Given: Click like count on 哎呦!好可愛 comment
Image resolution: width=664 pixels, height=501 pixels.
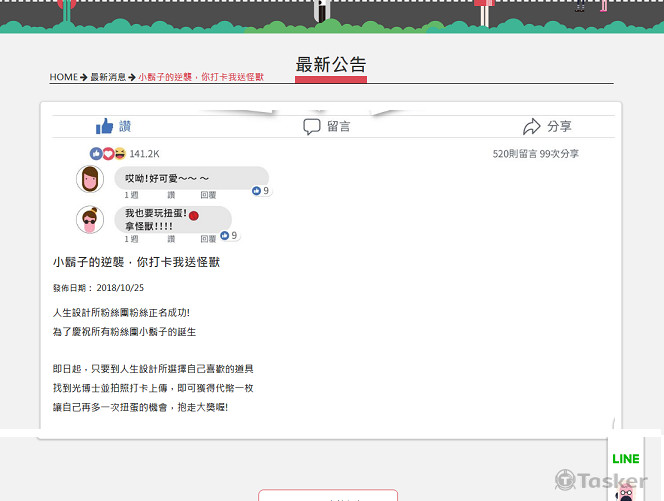Looking at the screenshot, I should pyautogui.click(x=261, y=191).
